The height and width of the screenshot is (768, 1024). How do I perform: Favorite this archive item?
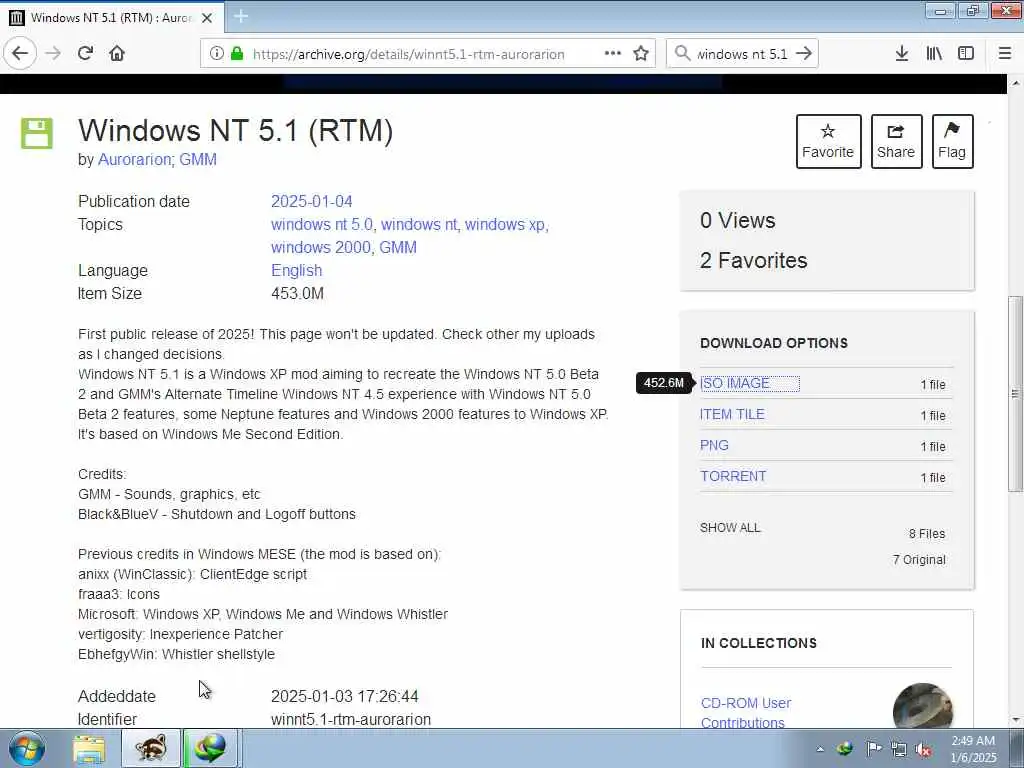coord(828,141)
